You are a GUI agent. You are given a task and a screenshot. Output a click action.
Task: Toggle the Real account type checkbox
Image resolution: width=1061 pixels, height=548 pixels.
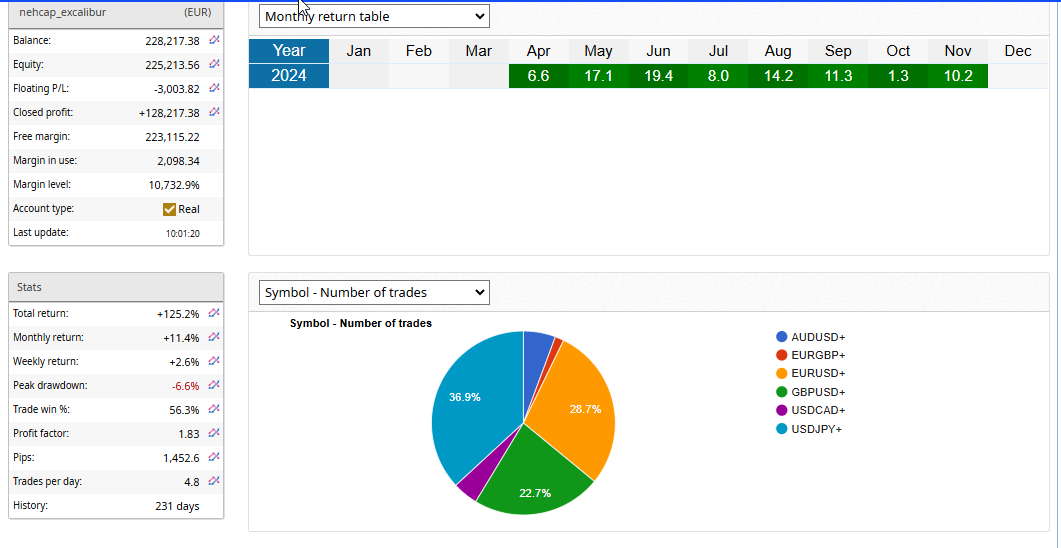click(170, 209)
